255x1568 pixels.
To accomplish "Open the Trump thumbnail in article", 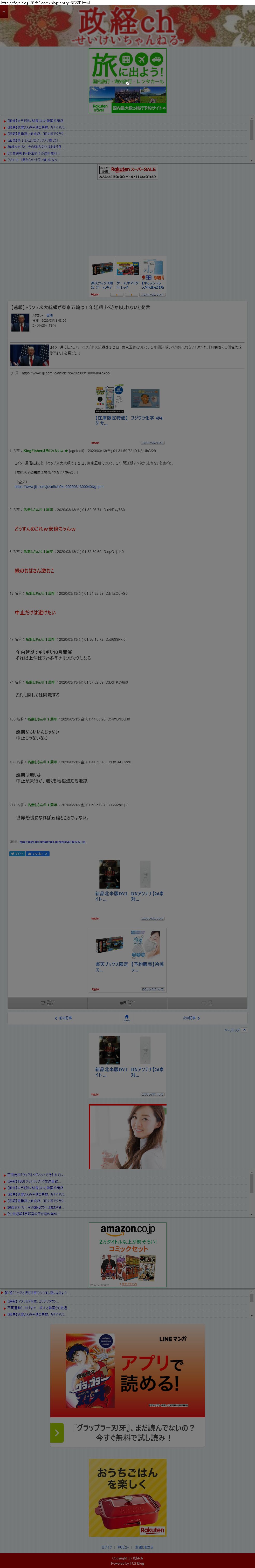I will coord(29,355).
